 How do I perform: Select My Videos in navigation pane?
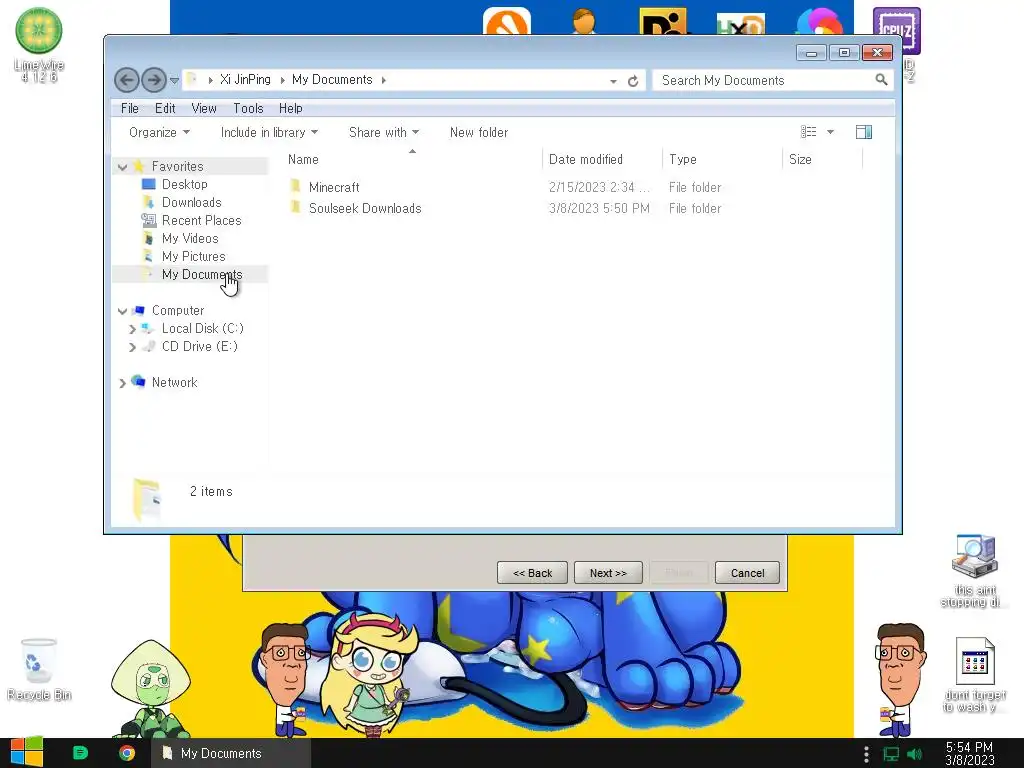pyautogui.click(x=190, y=238)
